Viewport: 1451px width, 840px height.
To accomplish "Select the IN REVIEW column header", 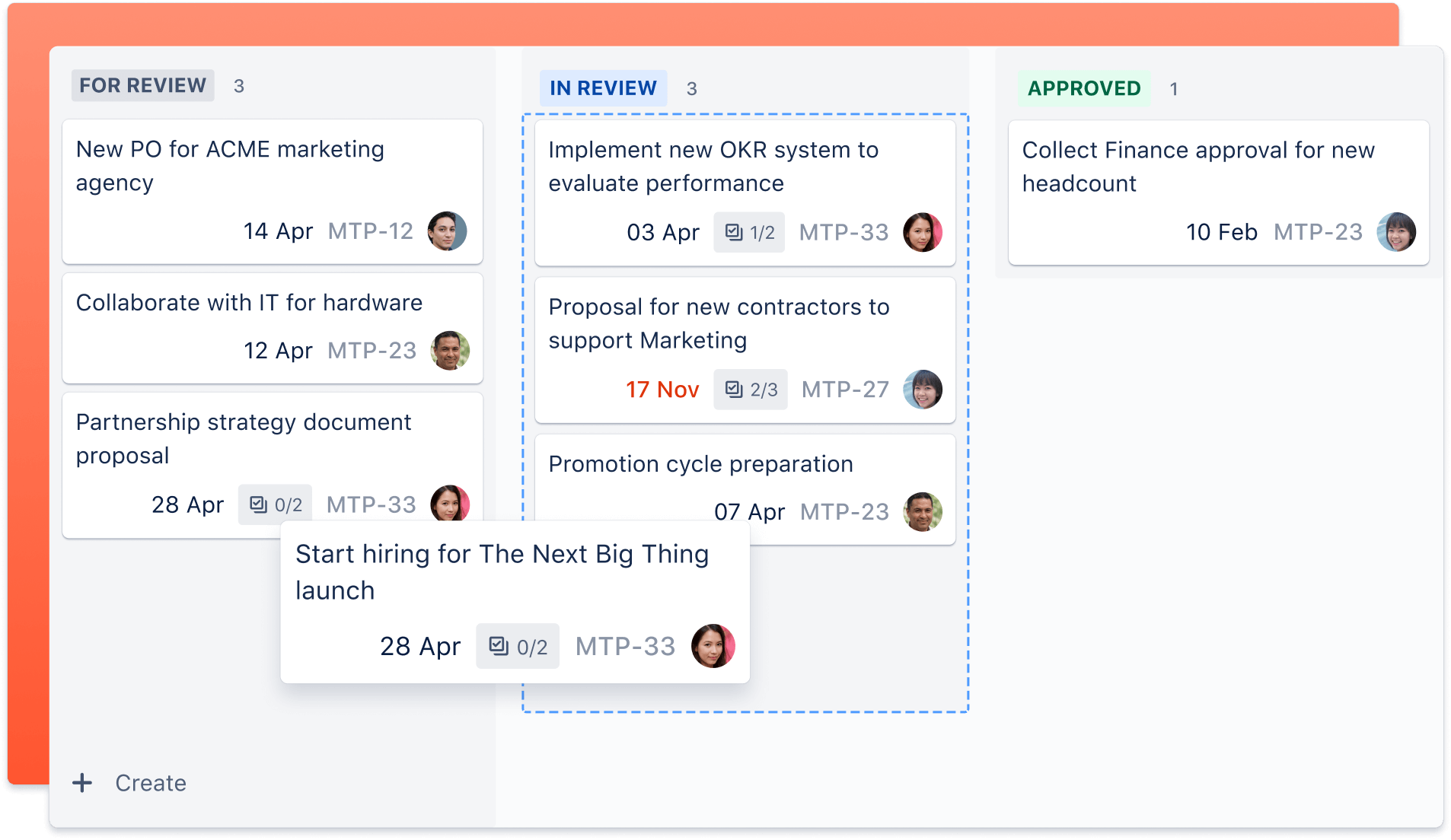I will (x=603, y=87).
